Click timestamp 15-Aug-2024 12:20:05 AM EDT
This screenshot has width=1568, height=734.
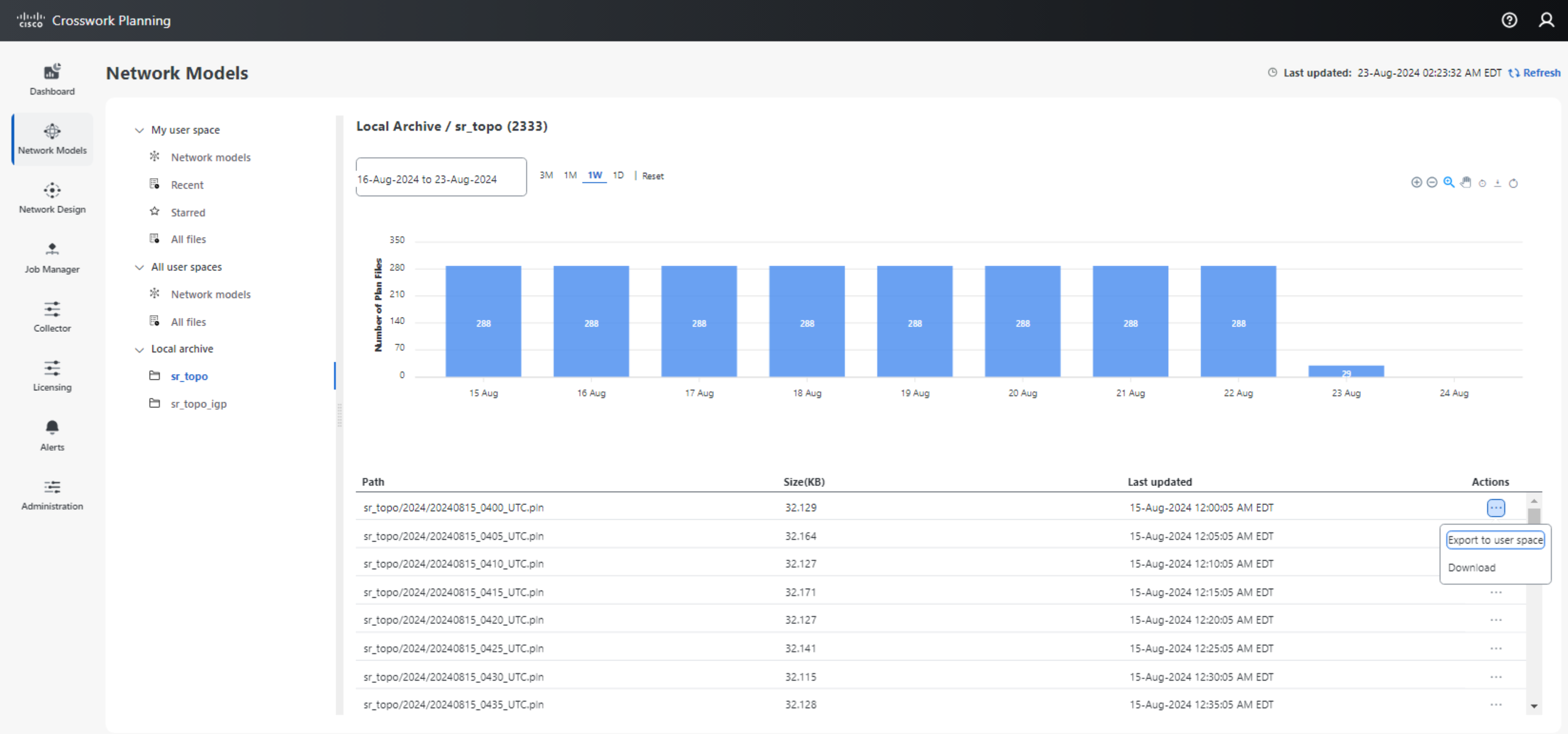click(x=1201, y=620)
